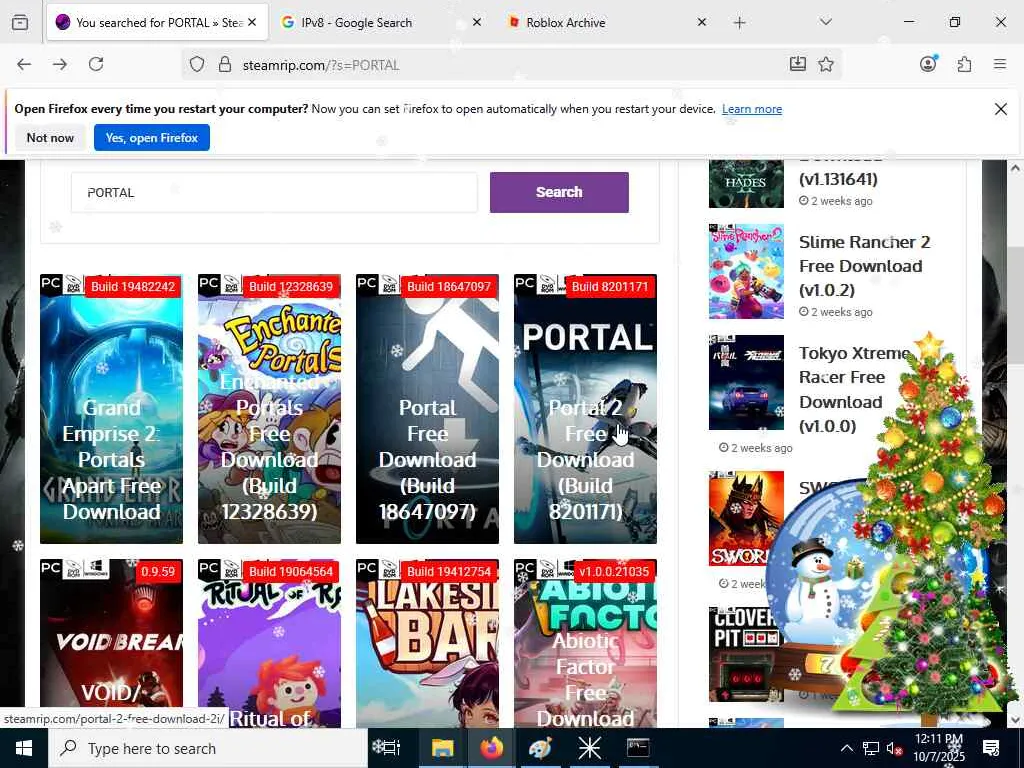Open a new browser tab
This screenshot has height=768, width=1024.
click(739, 23)
